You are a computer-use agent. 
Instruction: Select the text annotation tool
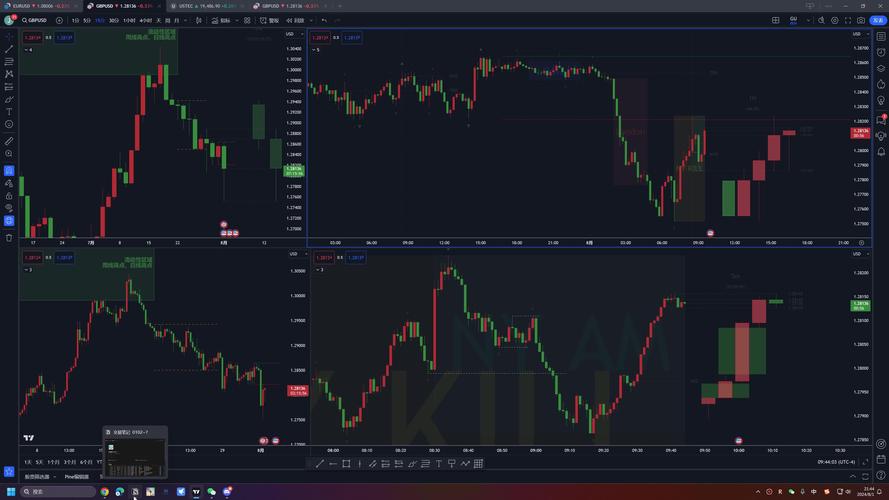pos(9,112)
